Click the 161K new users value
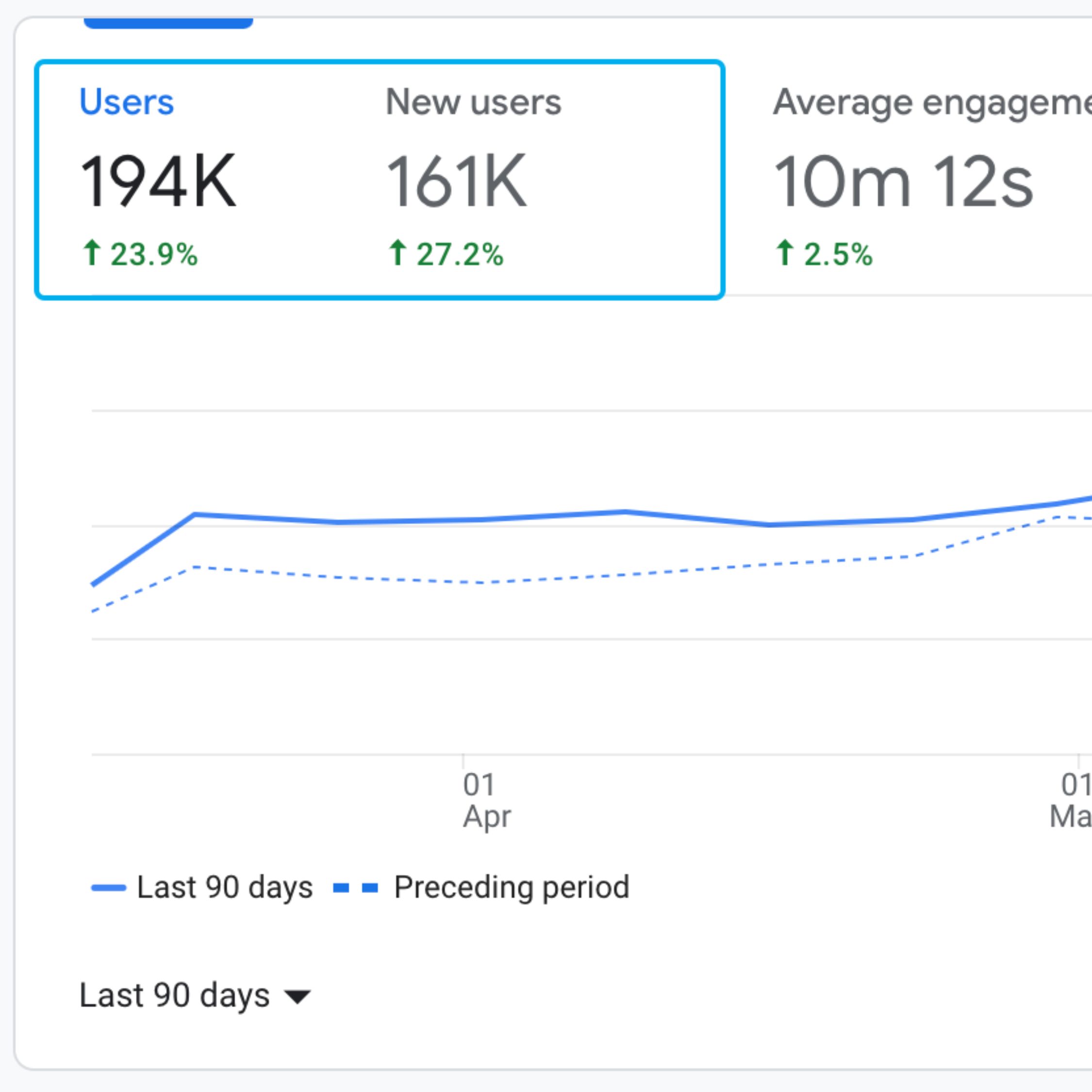Viewport: 1092px width, 1092px height. coord(456,181)
